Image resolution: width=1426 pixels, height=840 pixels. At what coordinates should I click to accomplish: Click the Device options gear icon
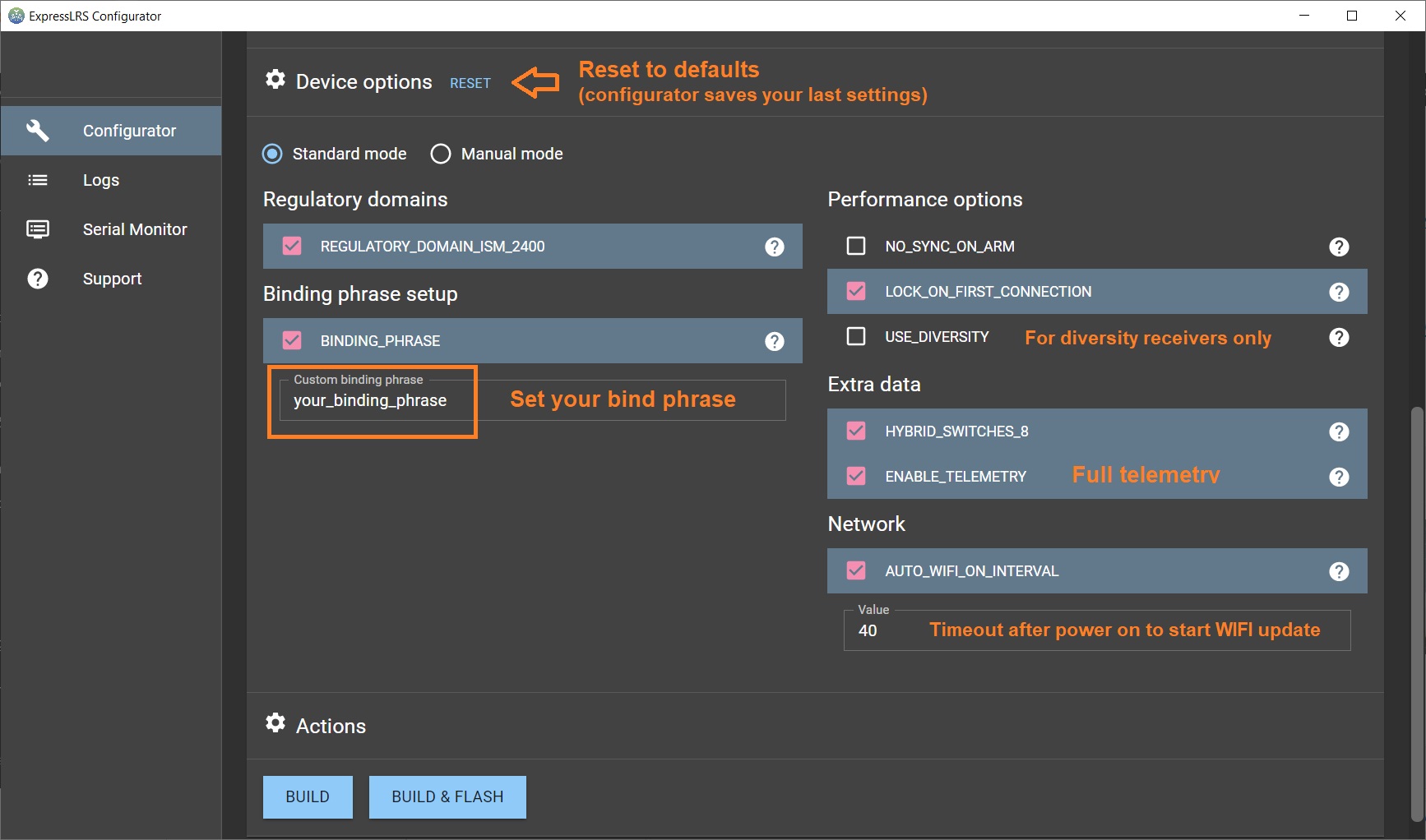[x=275, y=79]
